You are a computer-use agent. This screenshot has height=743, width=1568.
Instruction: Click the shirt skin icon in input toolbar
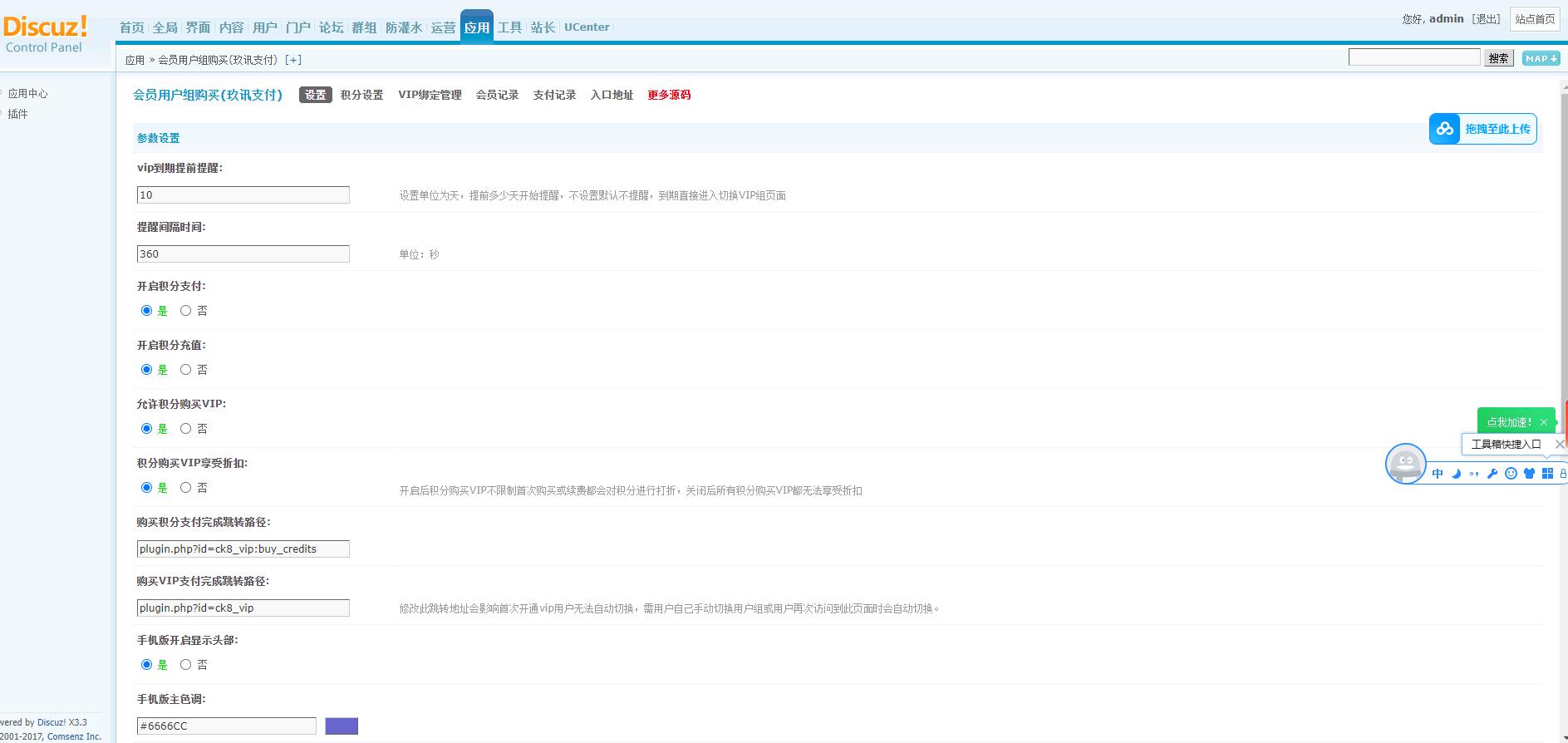1529,474
